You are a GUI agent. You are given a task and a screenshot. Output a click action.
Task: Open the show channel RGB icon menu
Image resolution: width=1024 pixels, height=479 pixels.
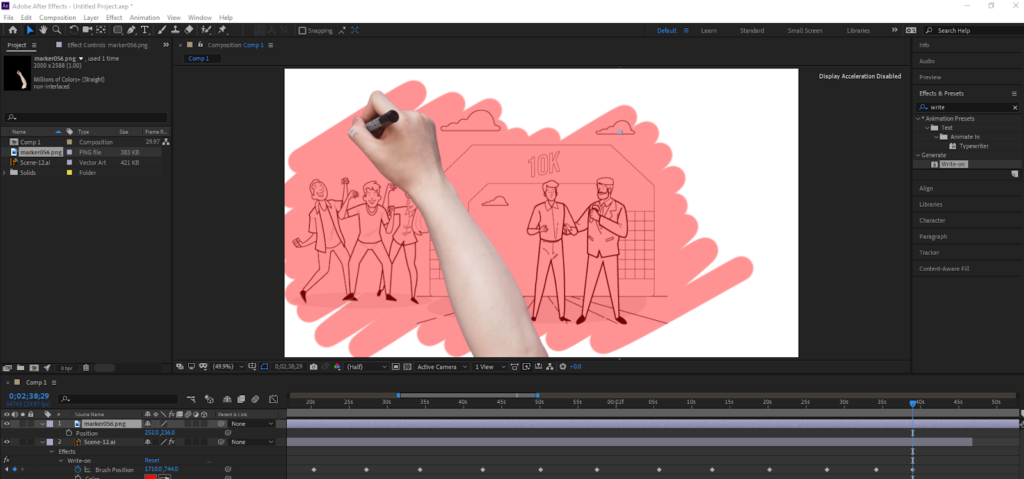337,367
